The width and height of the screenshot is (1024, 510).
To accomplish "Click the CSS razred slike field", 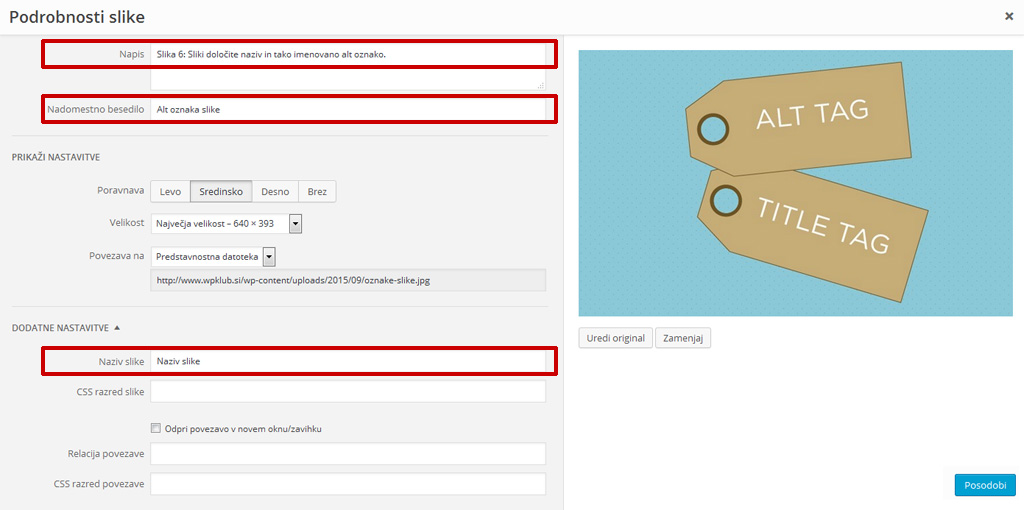I will click(x=347, y=392).
